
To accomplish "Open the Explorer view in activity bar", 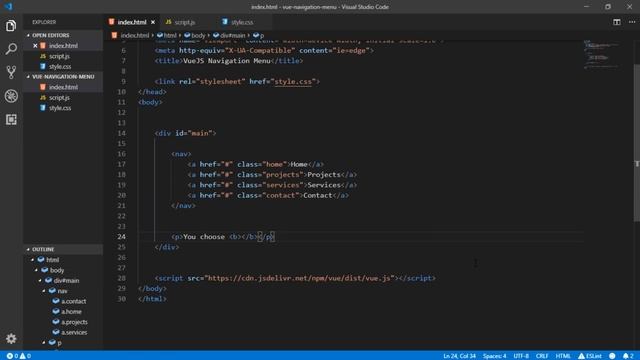I will (11, 26).
